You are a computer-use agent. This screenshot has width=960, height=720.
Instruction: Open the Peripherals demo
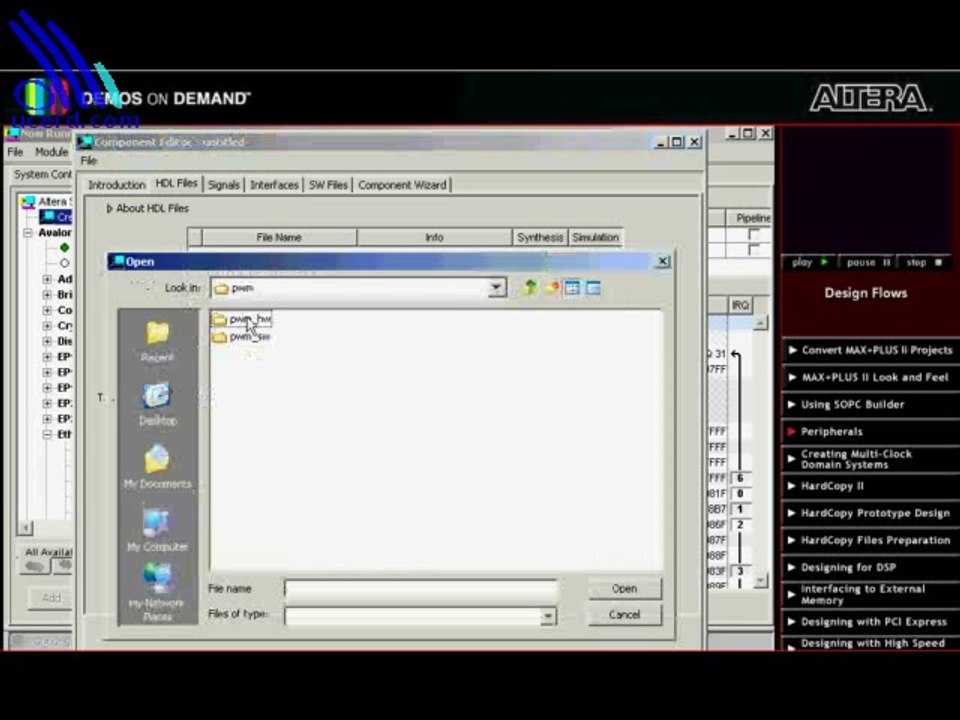click(x=871, y=432)
